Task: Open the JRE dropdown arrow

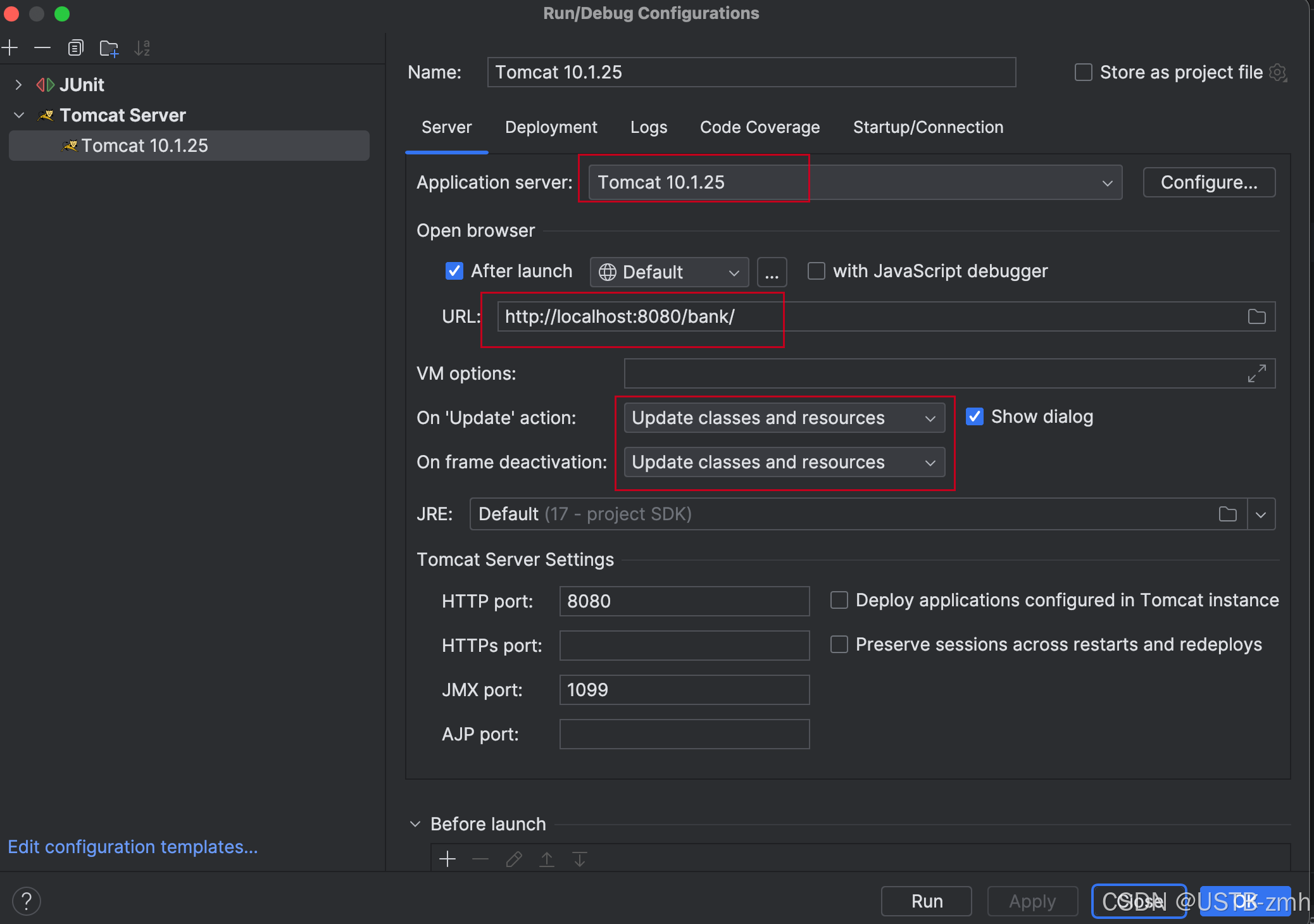Action: (1261, 514)
